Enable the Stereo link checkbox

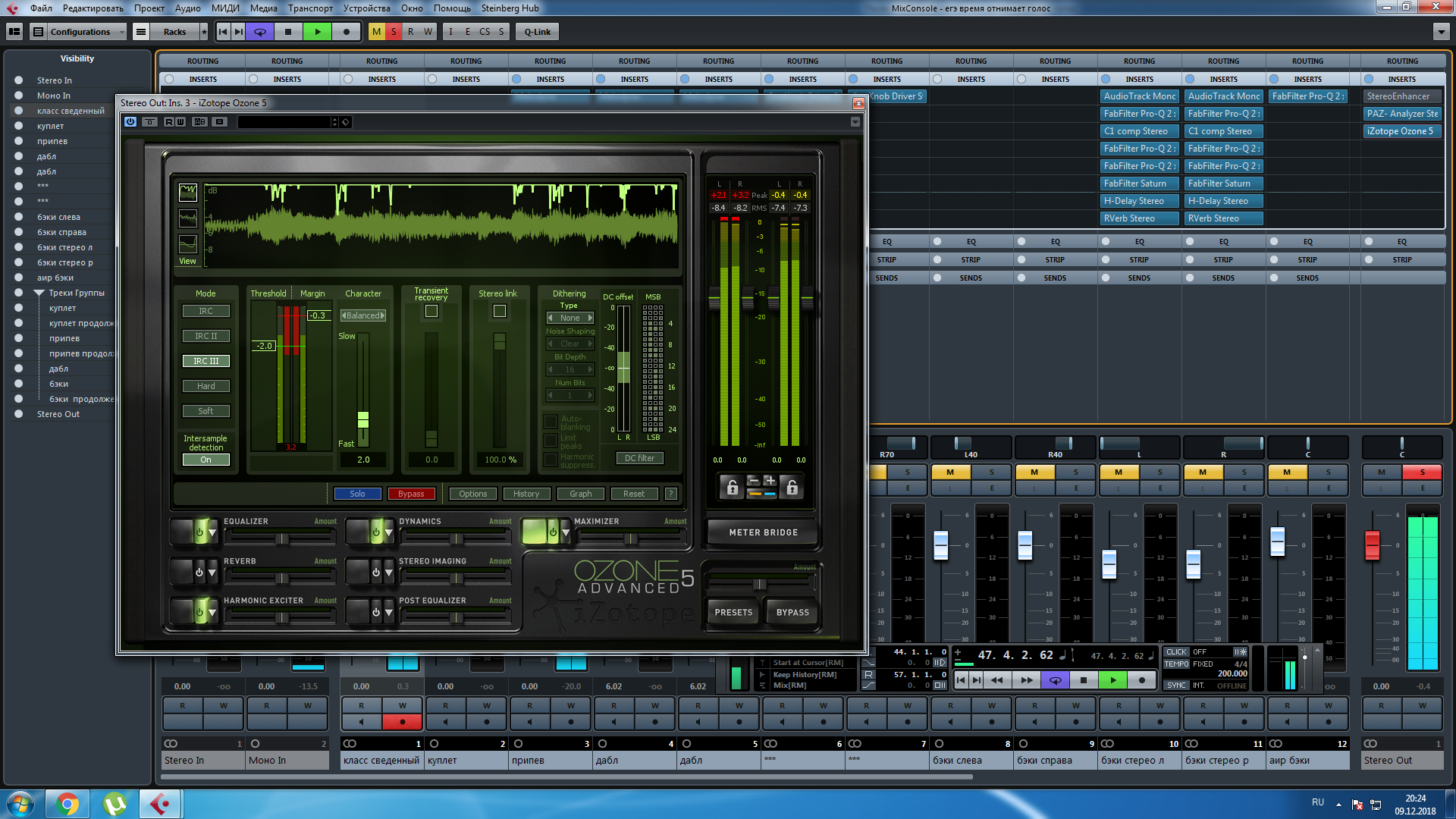point(500,311)
